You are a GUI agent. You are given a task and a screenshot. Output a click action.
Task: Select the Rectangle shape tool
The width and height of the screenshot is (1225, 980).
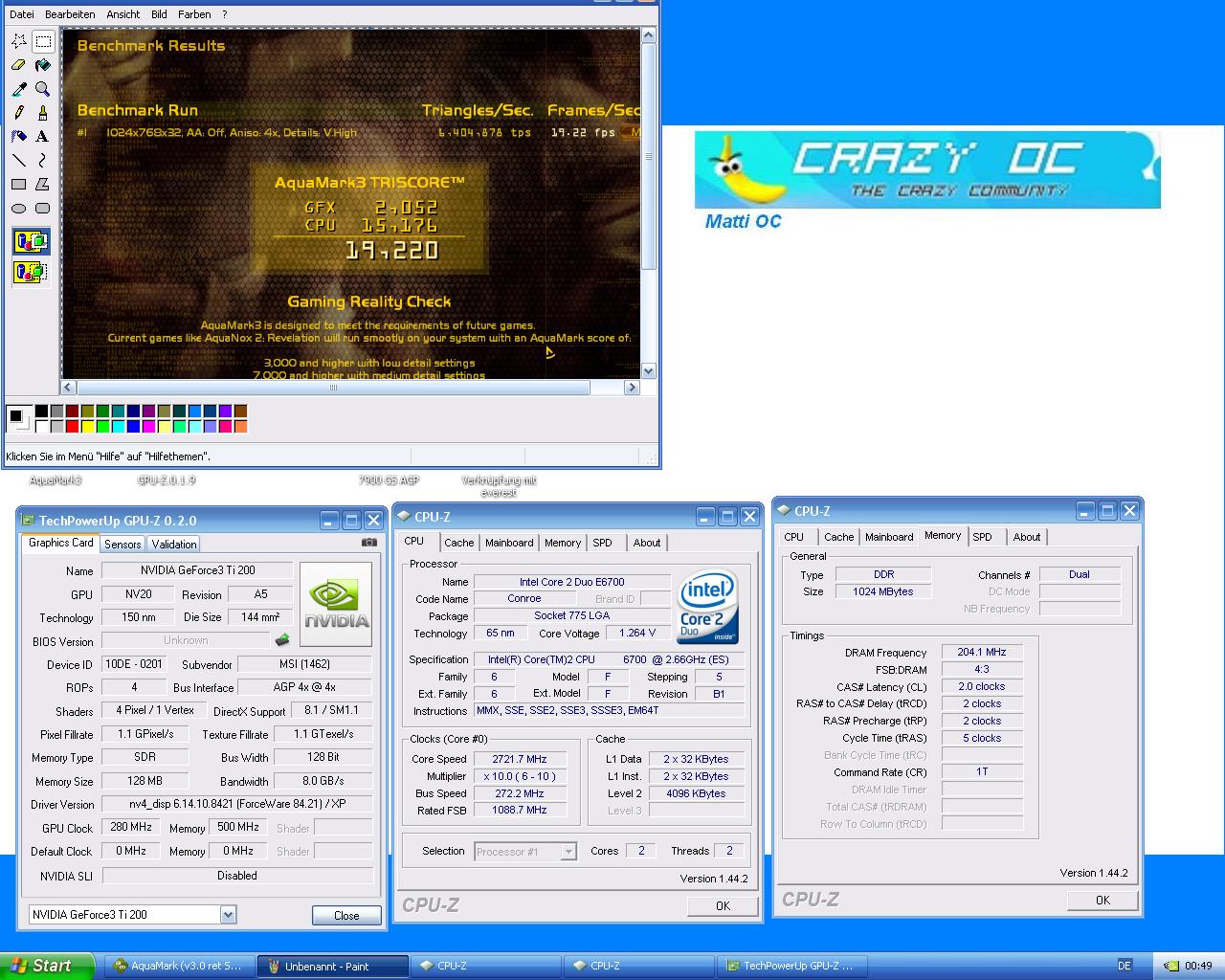pos(19,185)
